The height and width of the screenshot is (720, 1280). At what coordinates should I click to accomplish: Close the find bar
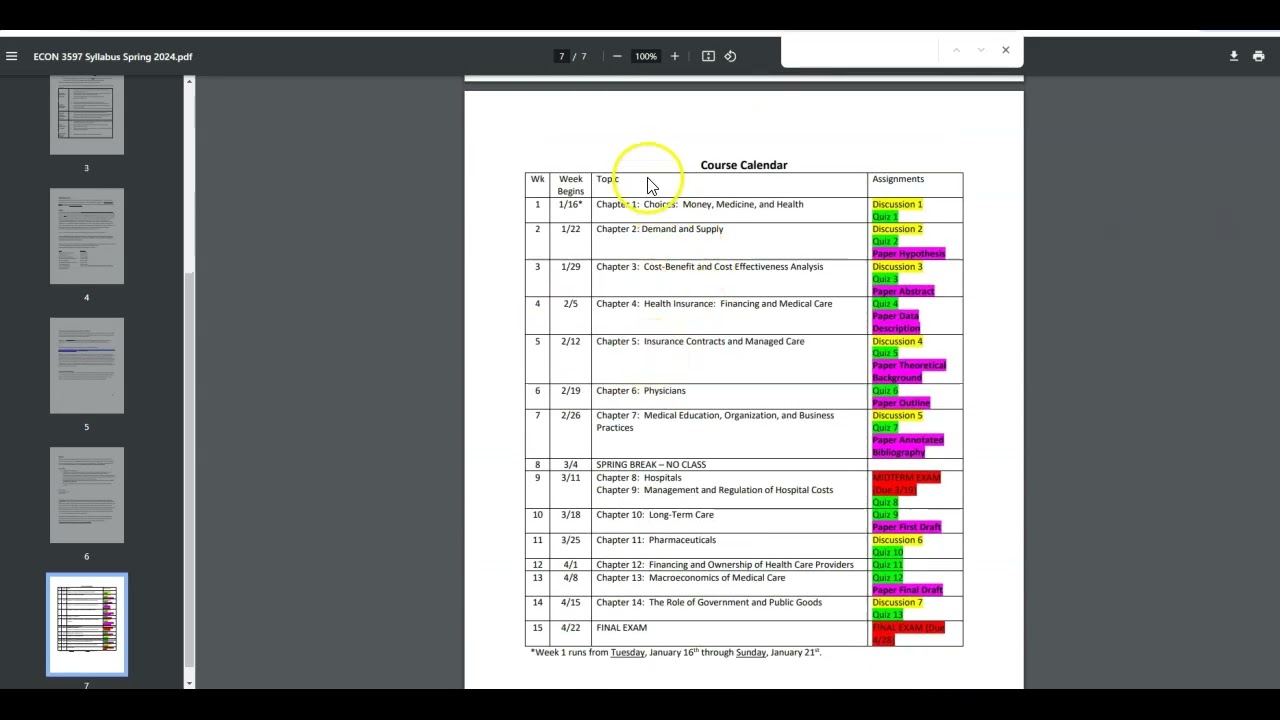click(x=1006, y=50)
